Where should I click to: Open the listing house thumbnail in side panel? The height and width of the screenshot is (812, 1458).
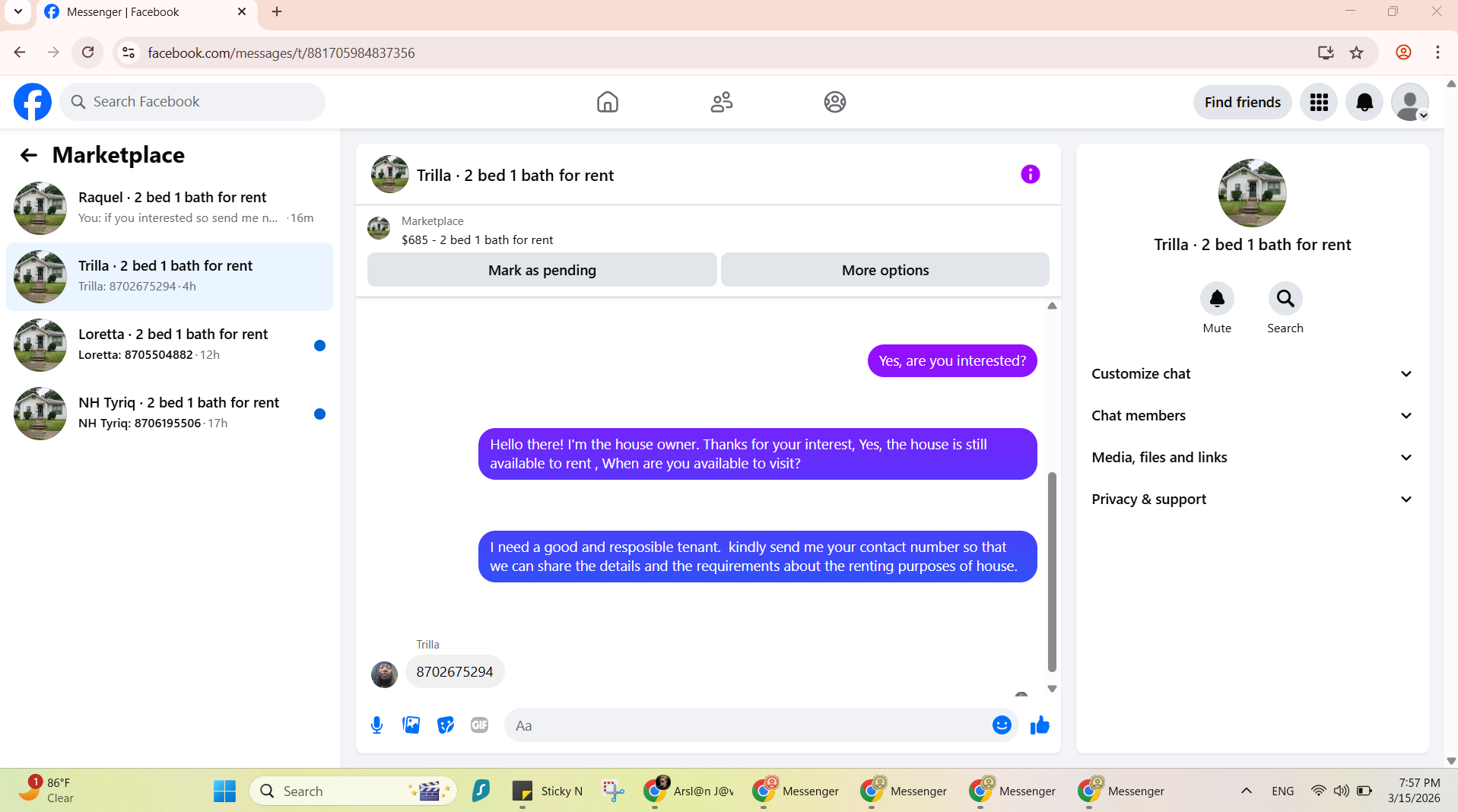click(x=1252, y=193)
